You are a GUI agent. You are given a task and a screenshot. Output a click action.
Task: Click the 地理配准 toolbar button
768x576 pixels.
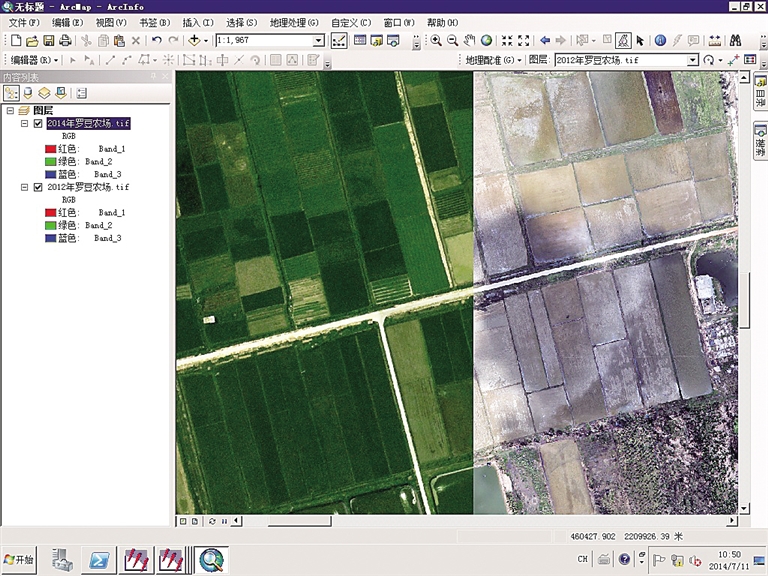click(x=494, y=60)
